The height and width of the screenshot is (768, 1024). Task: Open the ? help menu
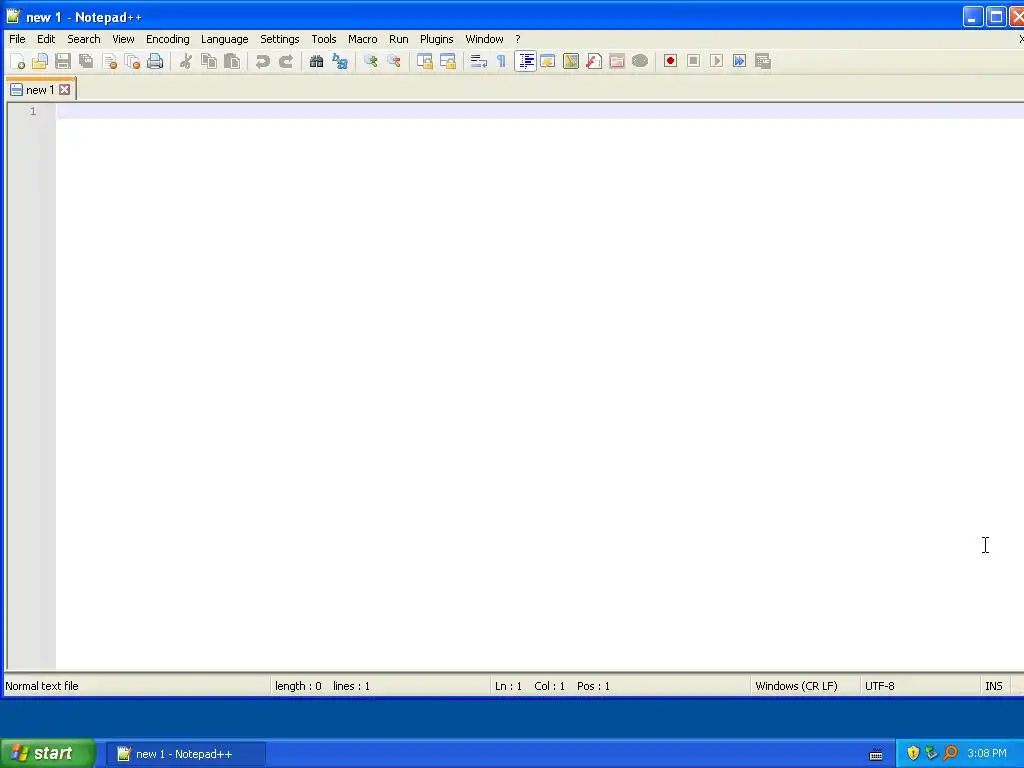pos(517,39)
